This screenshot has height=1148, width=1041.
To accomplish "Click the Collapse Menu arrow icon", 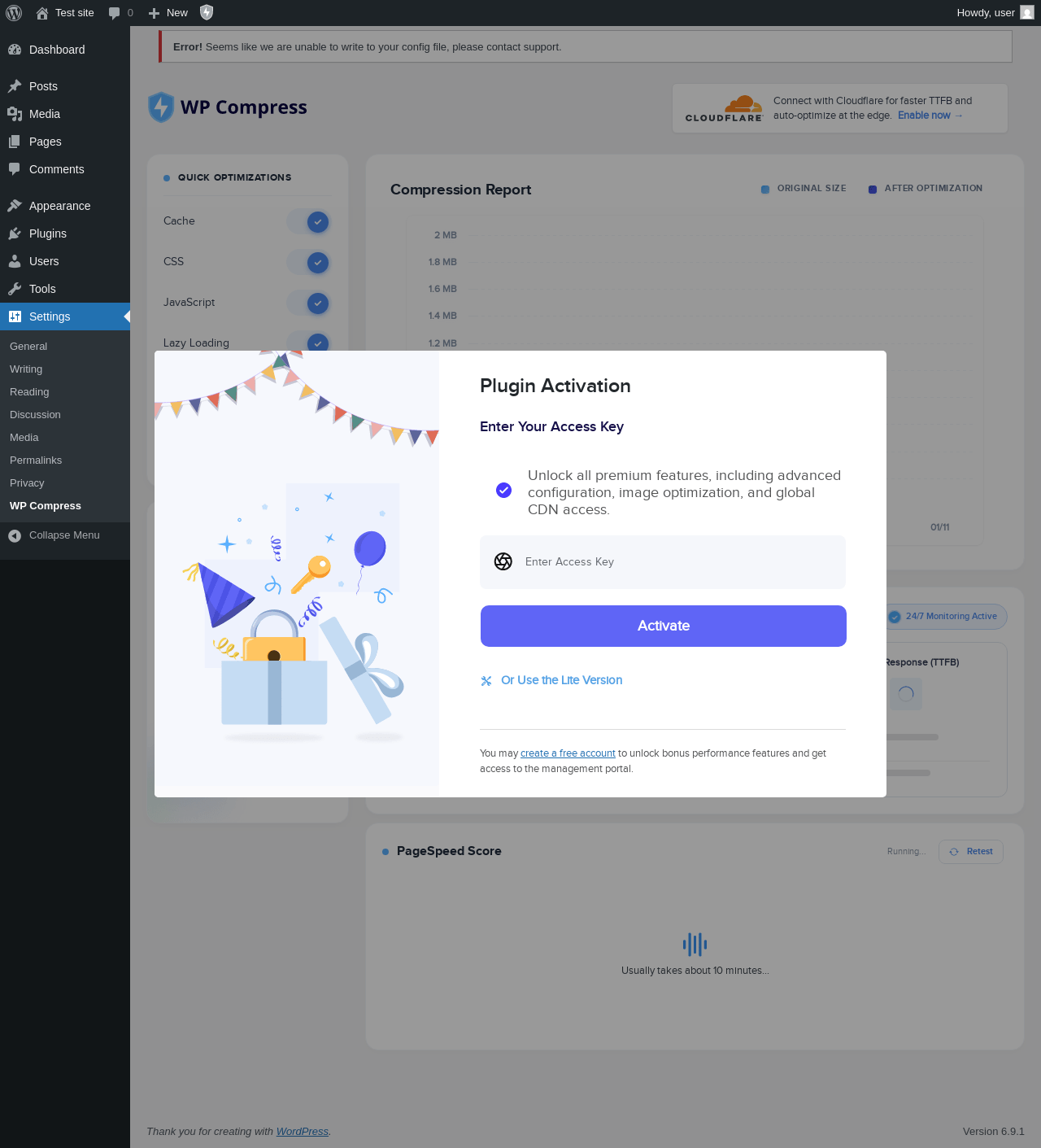I will 15,535.
